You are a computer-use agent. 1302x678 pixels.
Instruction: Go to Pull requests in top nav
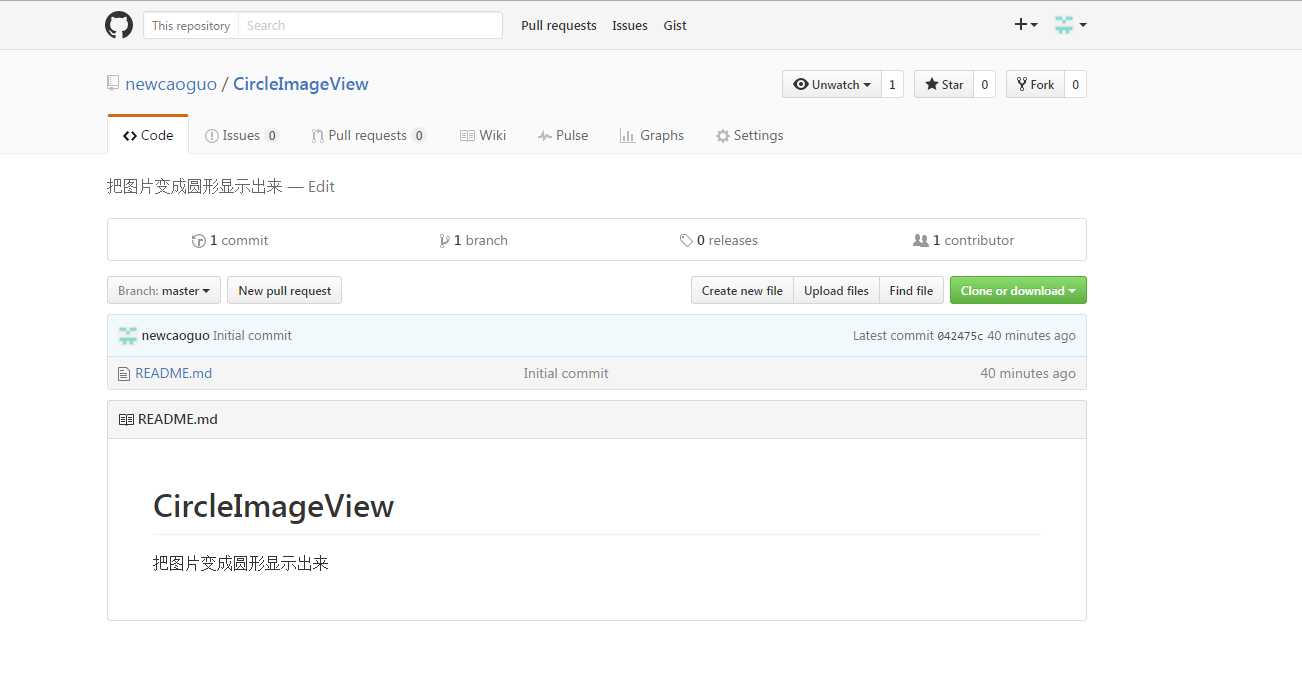click(x=559, y=25)
